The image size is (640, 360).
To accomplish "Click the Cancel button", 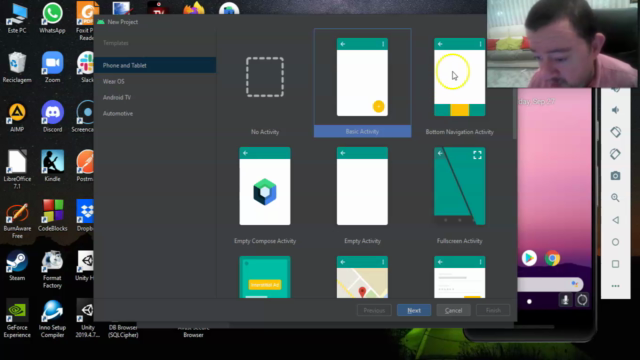I will 453,311.
